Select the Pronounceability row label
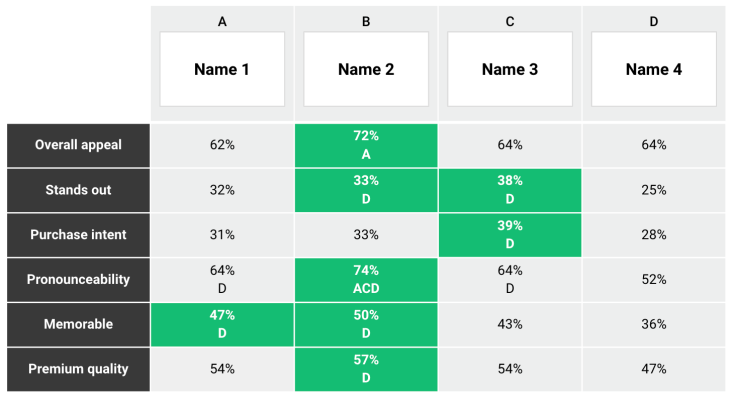This screenshot has width=731, height=400. [78, 279]
